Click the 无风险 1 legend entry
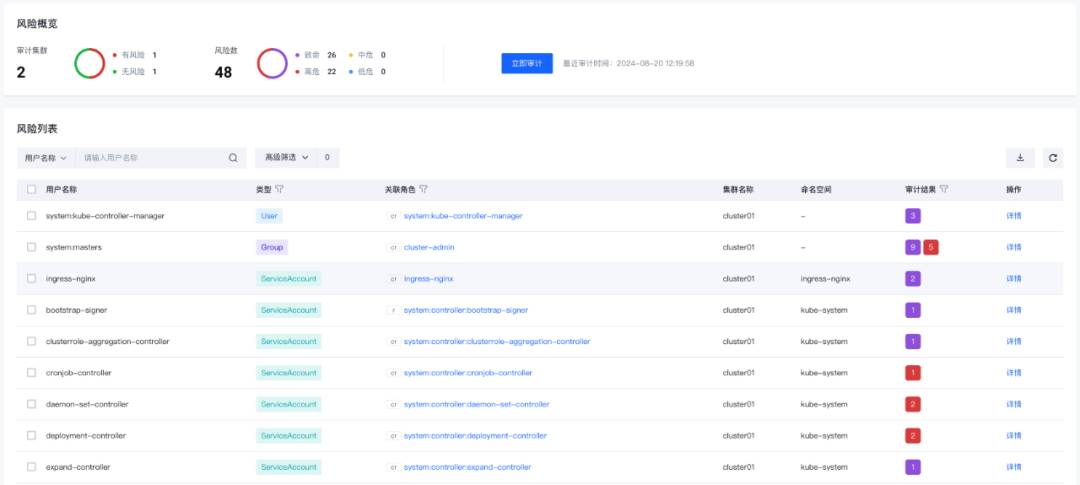Screen dimensions: 1080x485 (134, 72)
